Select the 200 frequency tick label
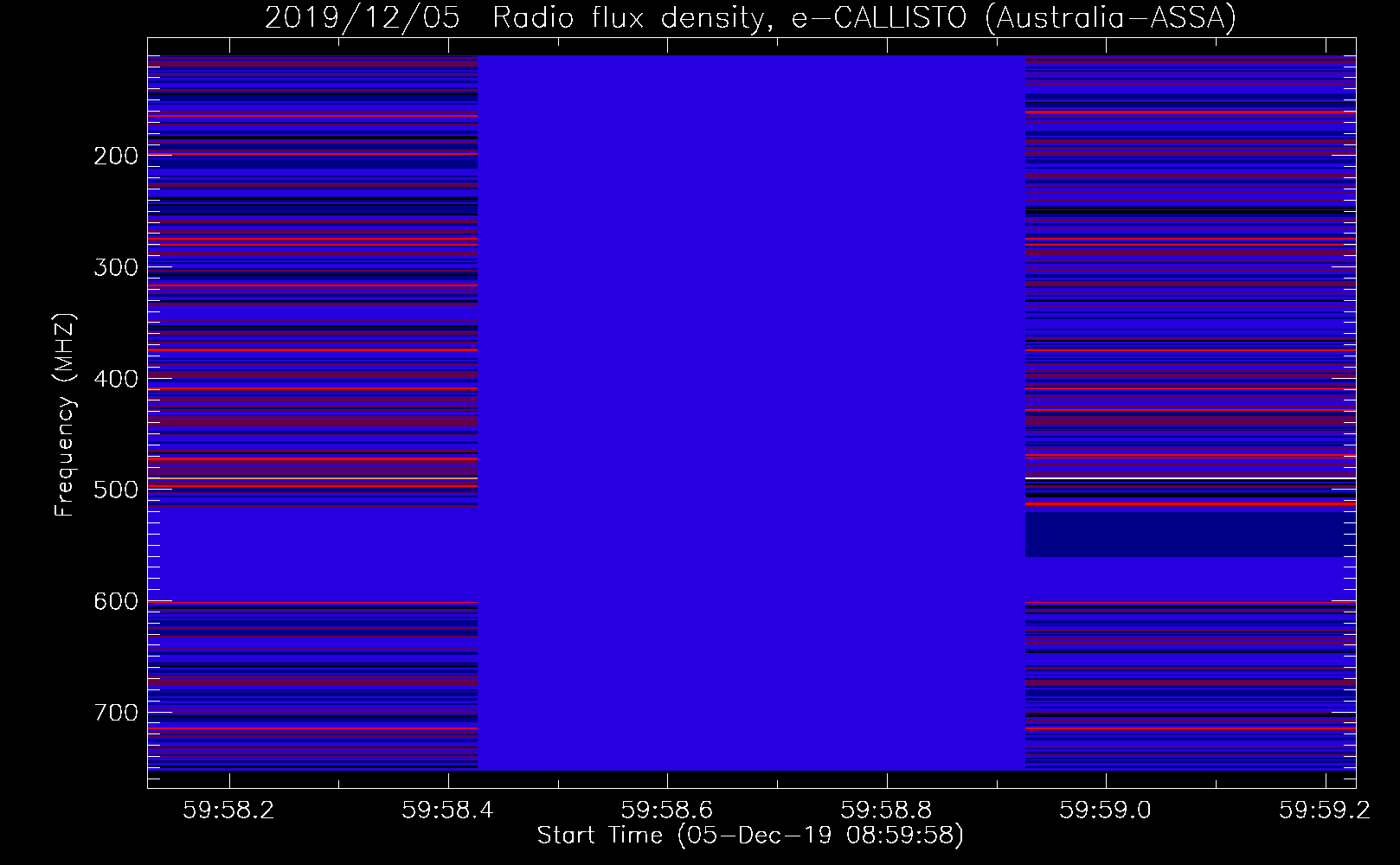 116,156
